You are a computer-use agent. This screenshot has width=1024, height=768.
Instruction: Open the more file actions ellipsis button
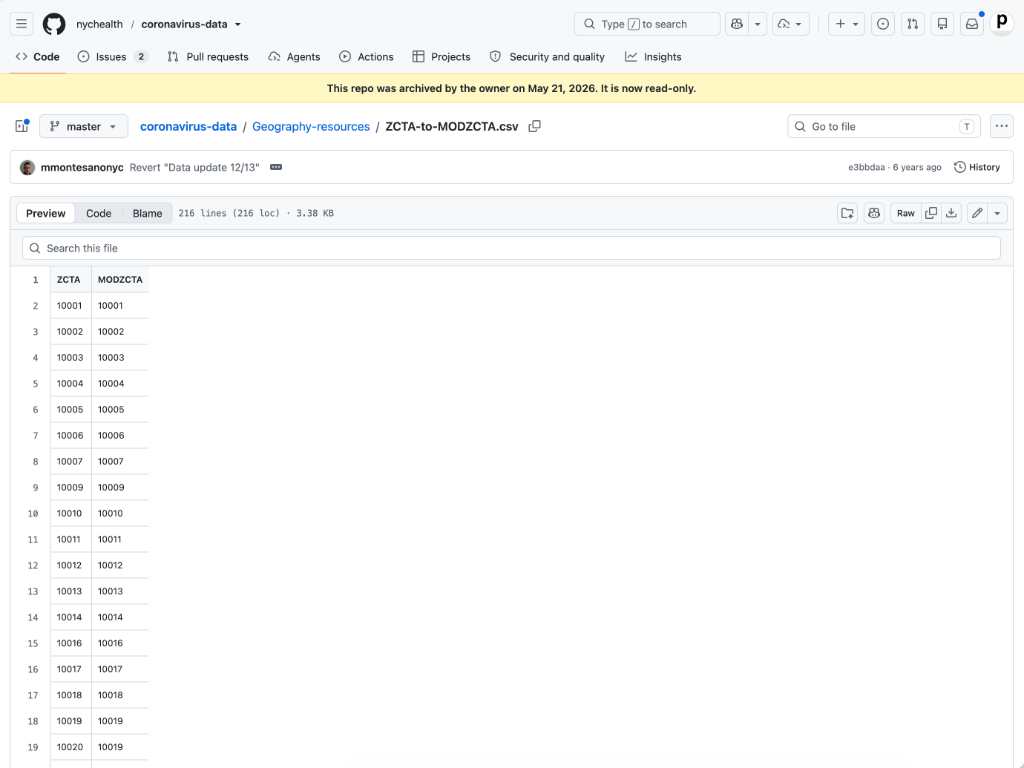(1002, 126)
